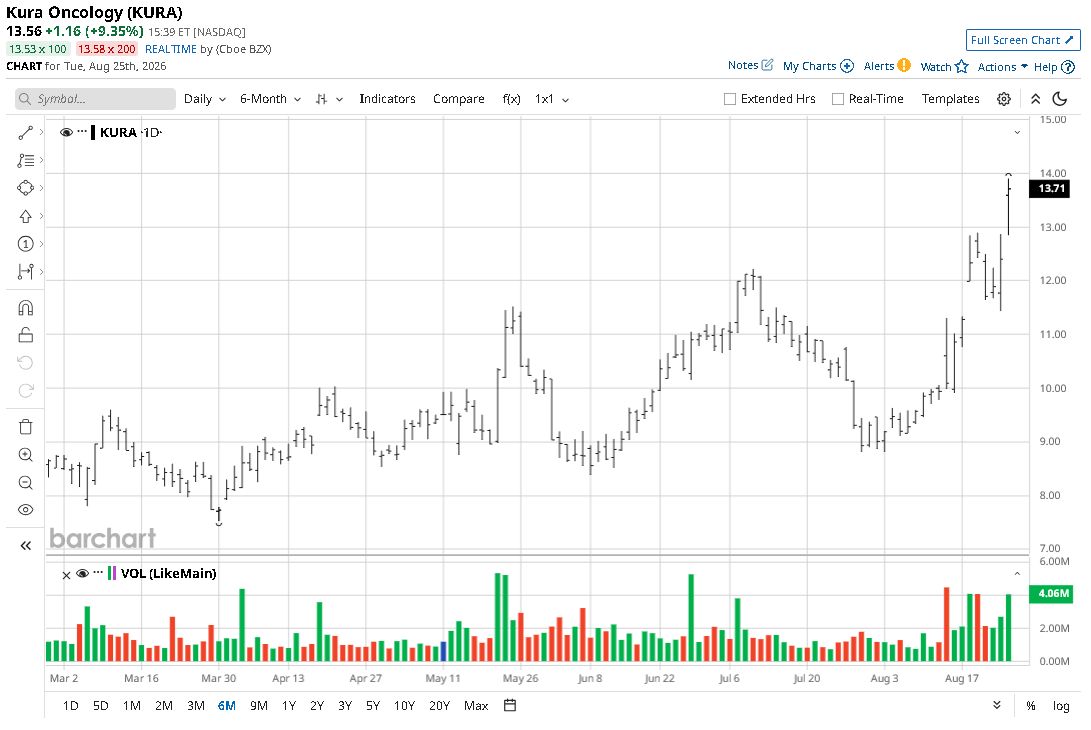Open the Actions dropdown
Screen dimensions: 1091x730
1002,67
